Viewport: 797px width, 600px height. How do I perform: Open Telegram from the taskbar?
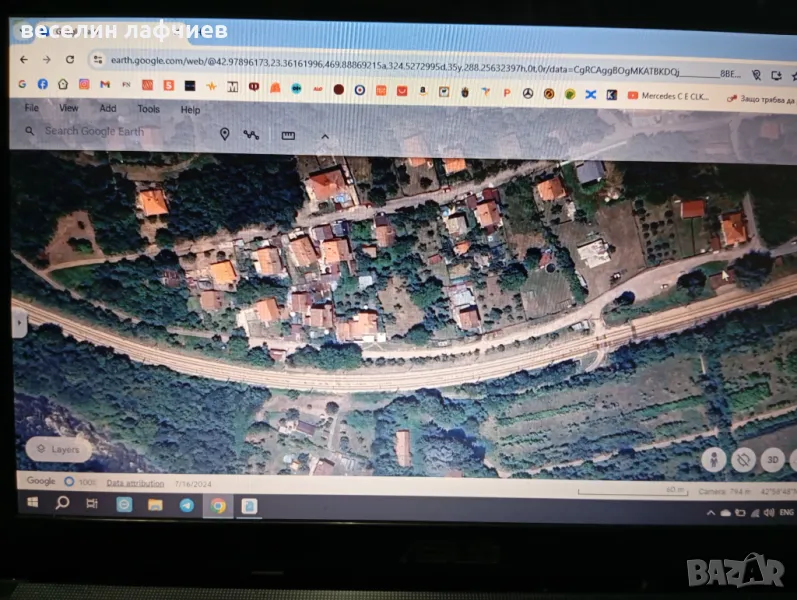click(x=186, y=505)
